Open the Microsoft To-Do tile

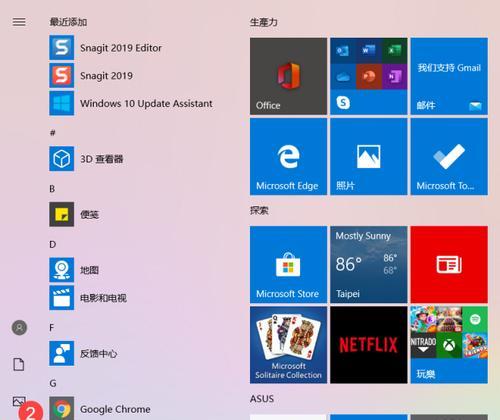(x=449, y=157)
